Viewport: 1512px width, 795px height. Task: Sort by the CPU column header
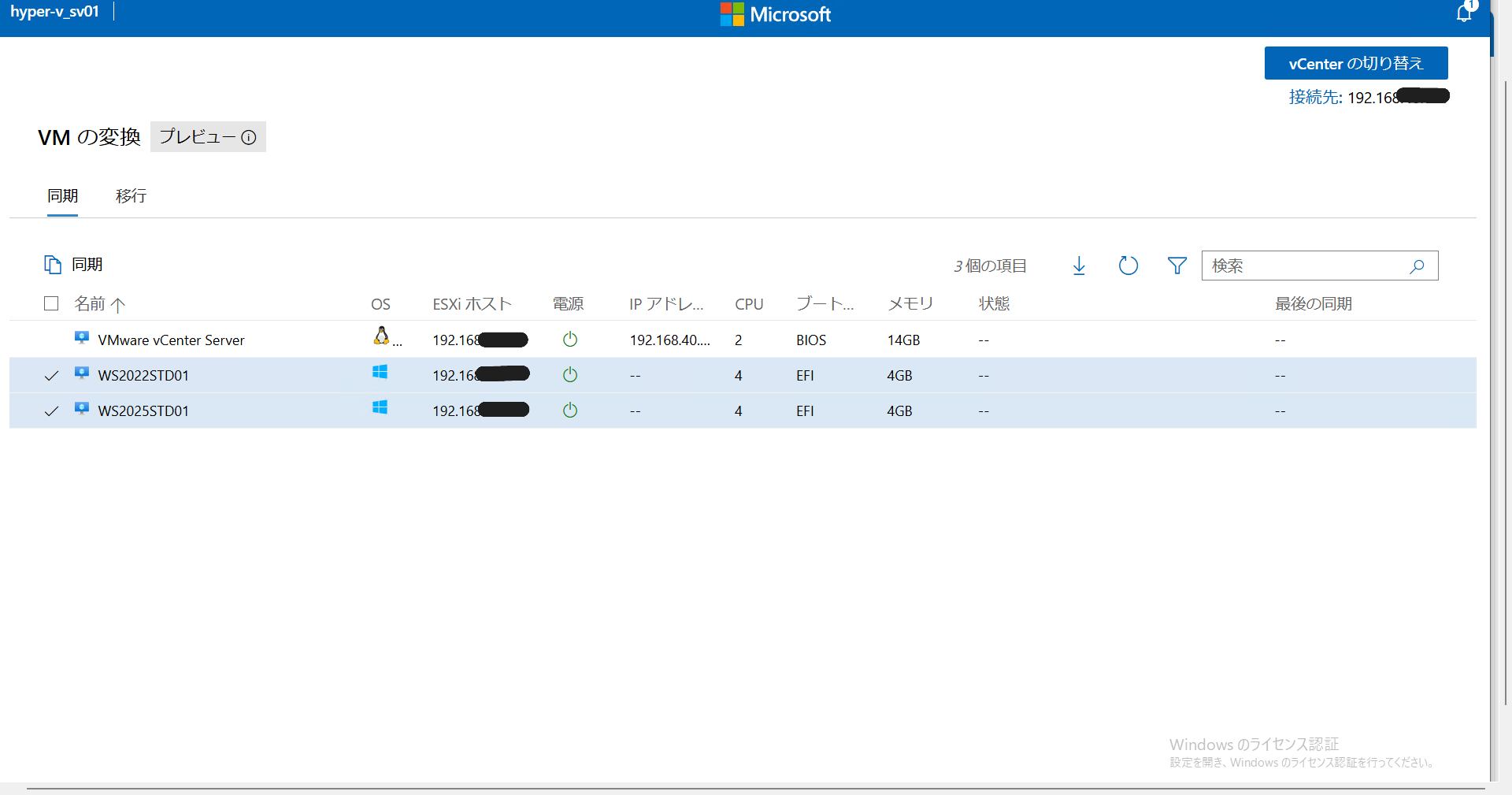748,304
